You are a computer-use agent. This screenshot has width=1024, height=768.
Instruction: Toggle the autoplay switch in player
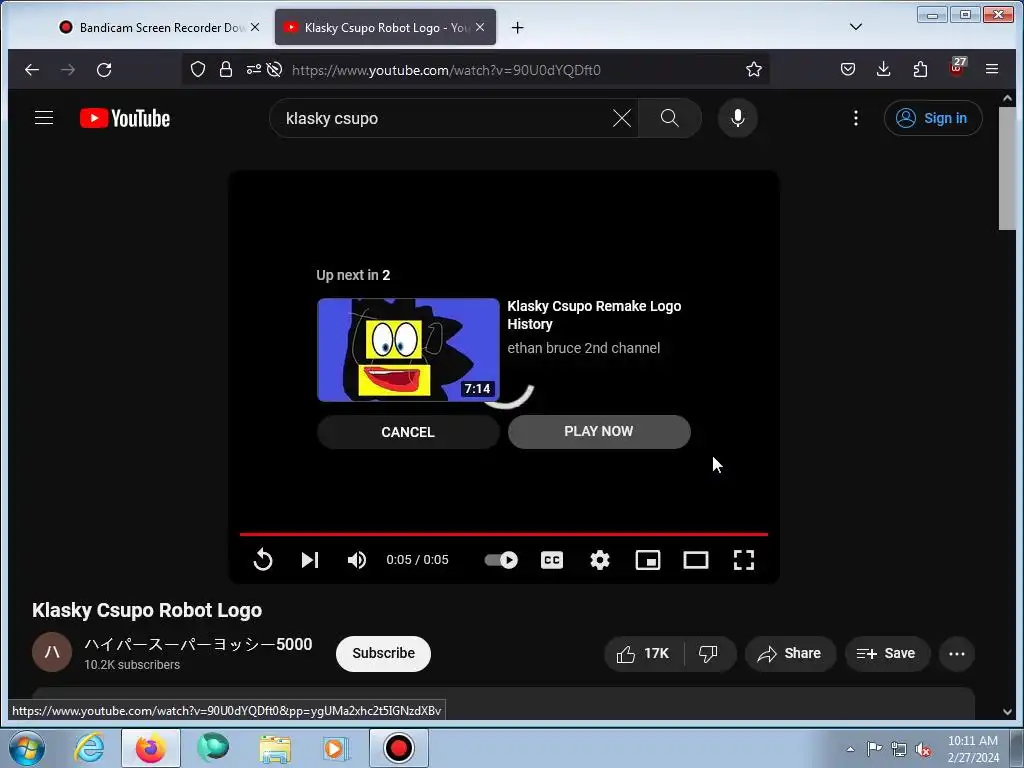(501, 560)
